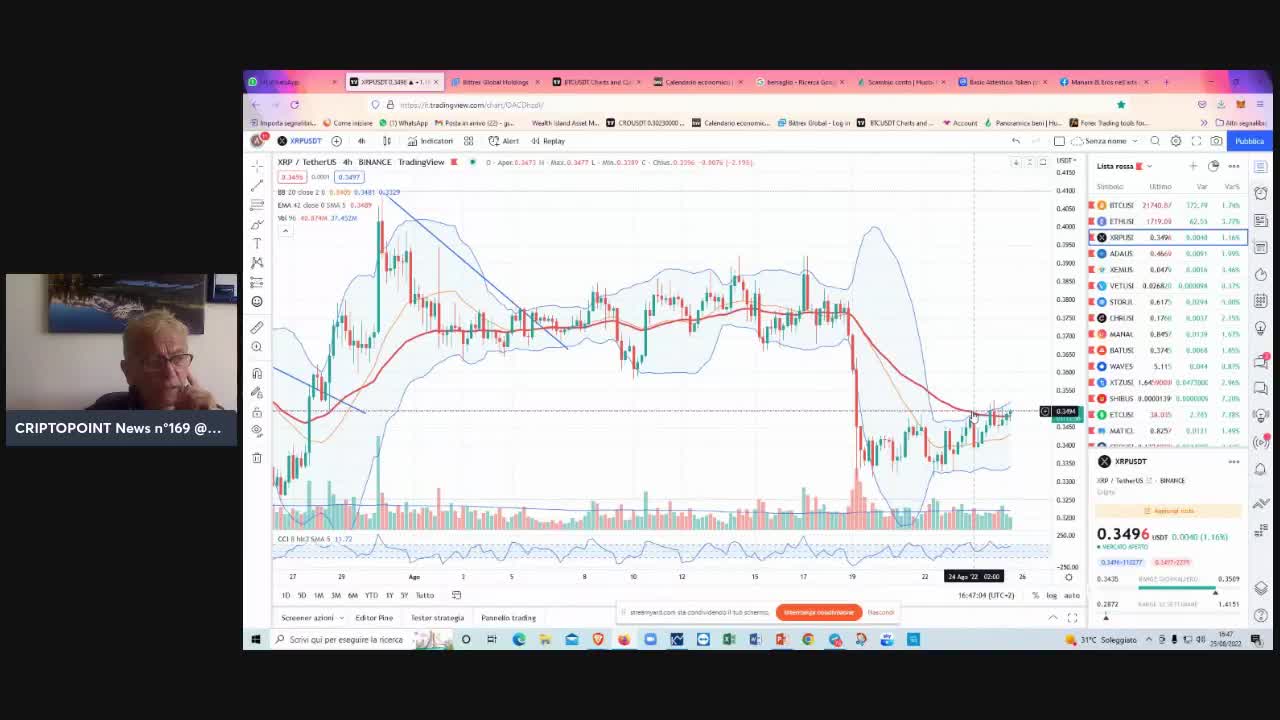Start bar Replay mode
The width and height of the screenshot is (1280, 720).
coord(548,141)
